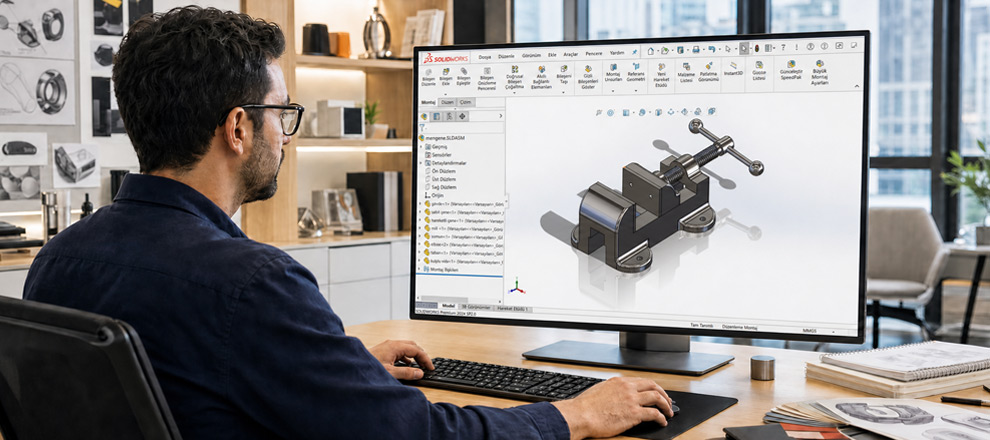Screen dimensions: 990x440
Task: Open the Yardım menu
Action: pyautogui.click(x=617, y=53)
